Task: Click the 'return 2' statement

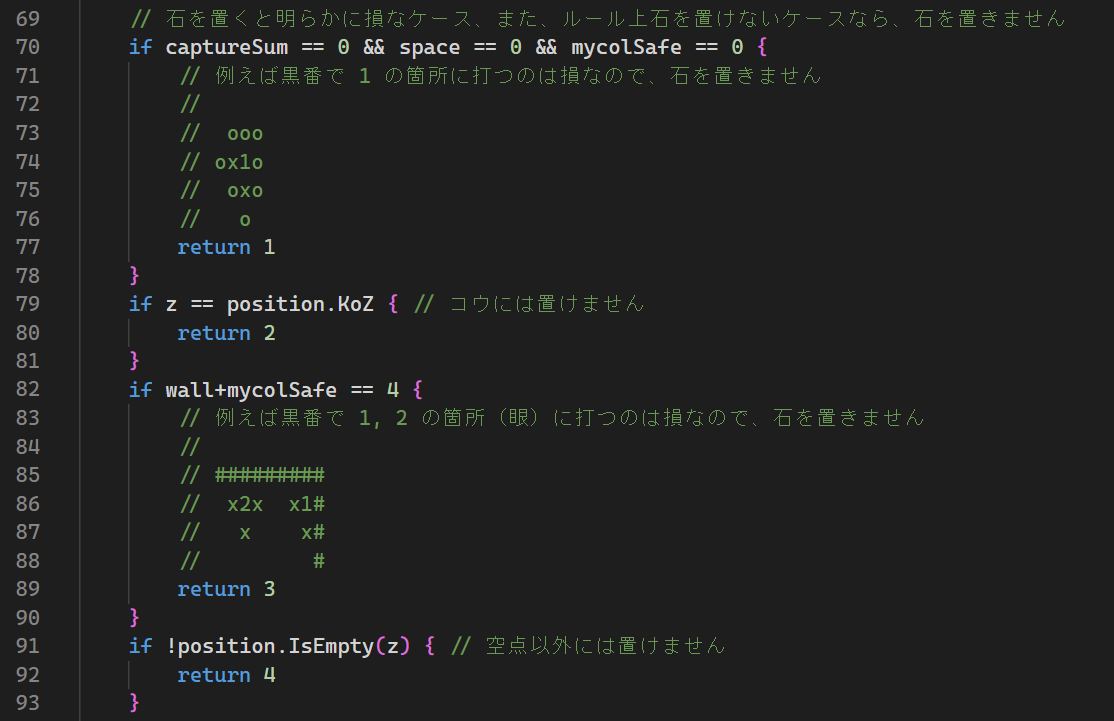Action: pyautogui.click(x=226, y=333)
